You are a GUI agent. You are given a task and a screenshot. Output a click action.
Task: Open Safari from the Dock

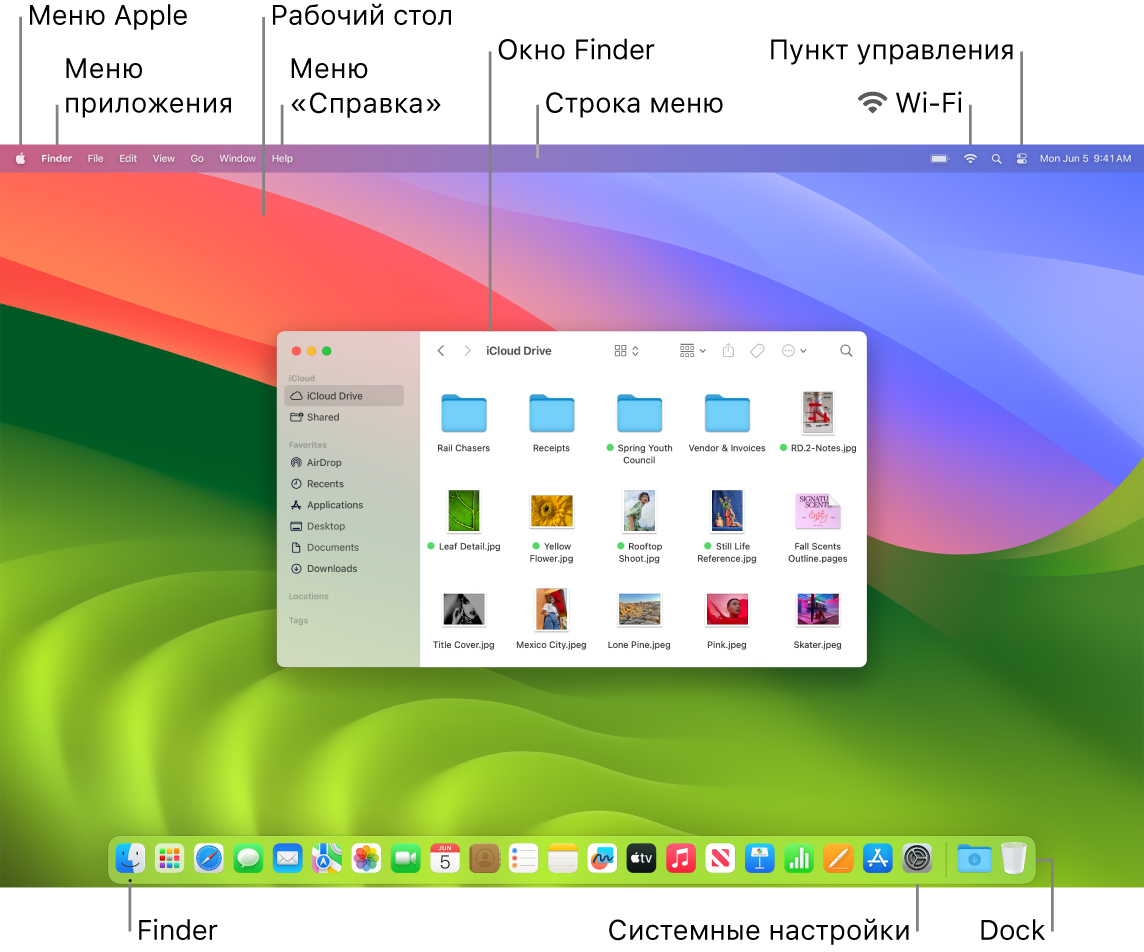[x=208, y=858]
